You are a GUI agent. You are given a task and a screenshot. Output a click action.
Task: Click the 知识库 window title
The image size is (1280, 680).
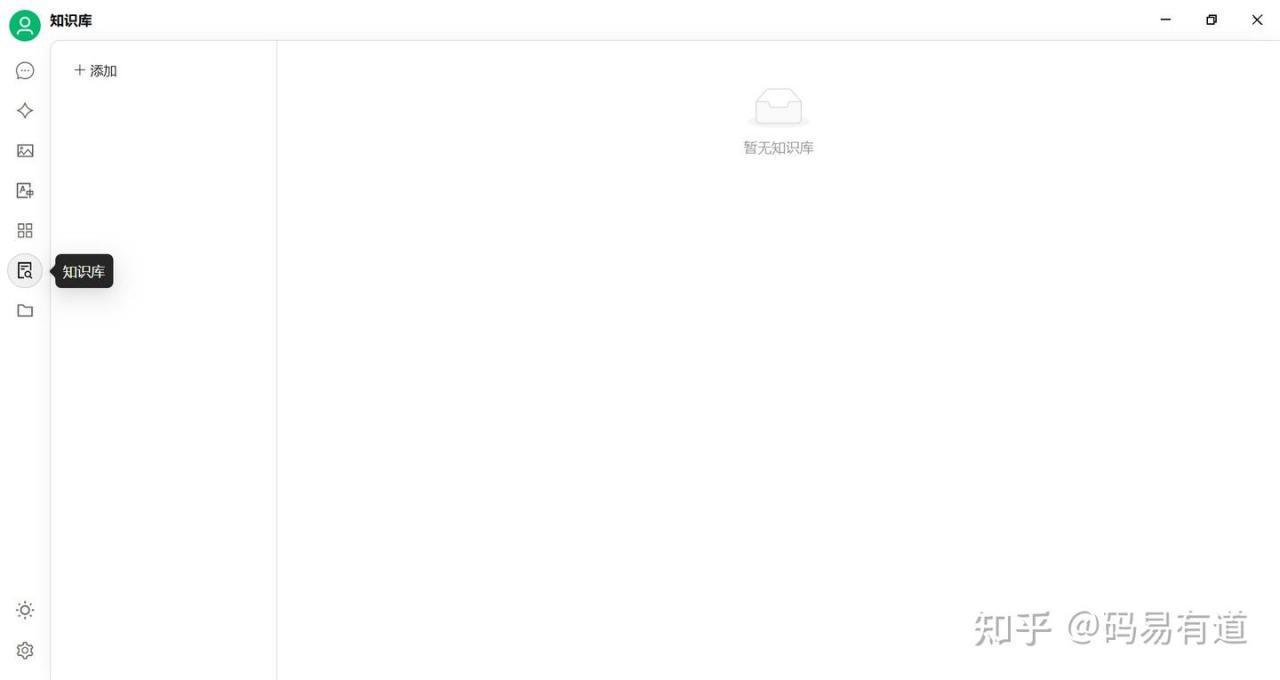pyautogui.click(x=71, y=20)
